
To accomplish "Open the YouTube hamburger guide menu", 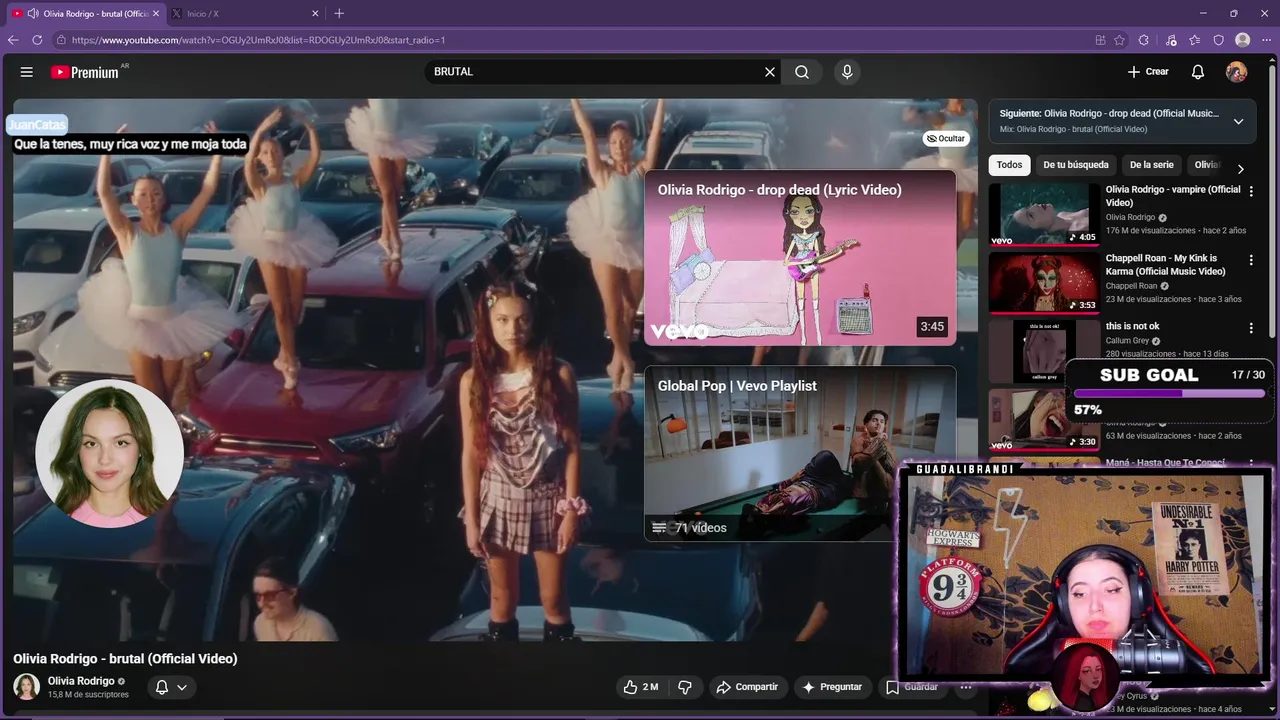I will click(27, 72).
